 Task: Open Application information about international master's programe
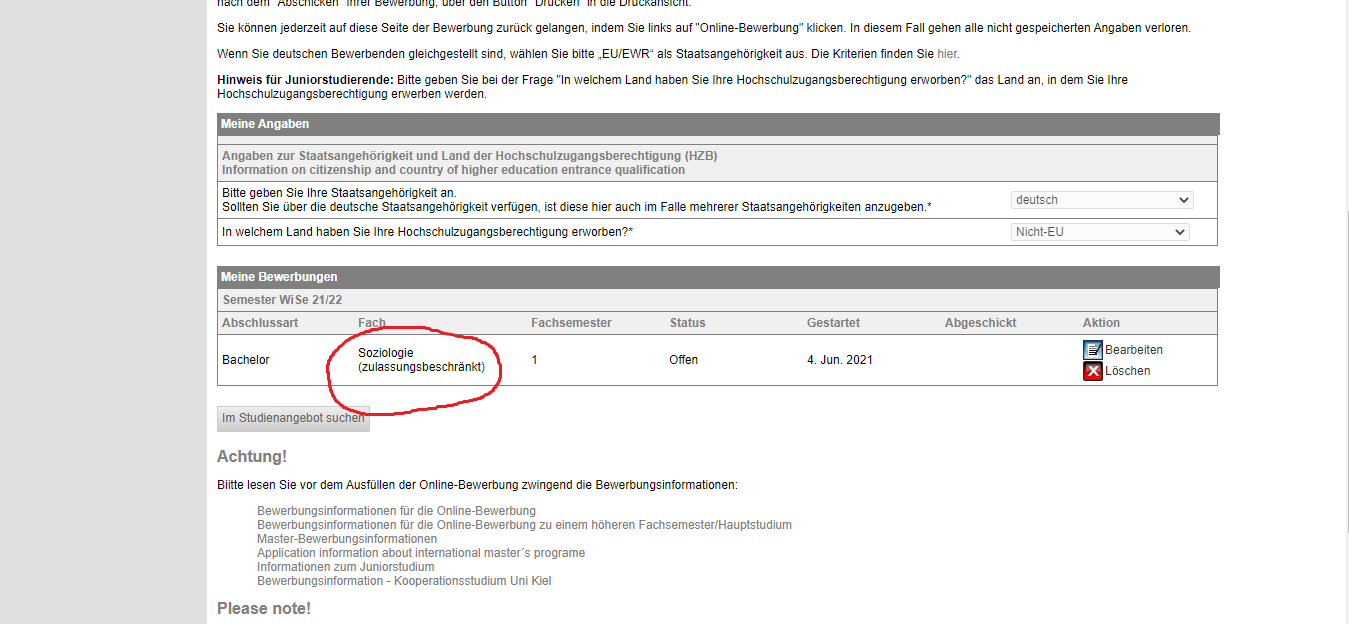[420, 553]
